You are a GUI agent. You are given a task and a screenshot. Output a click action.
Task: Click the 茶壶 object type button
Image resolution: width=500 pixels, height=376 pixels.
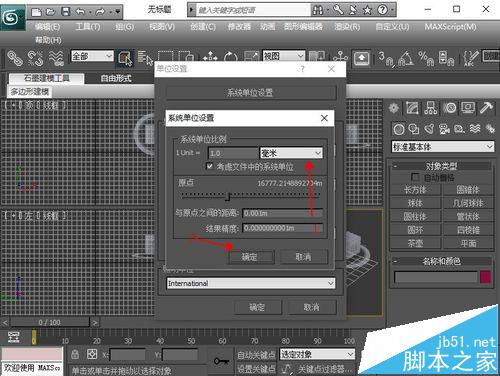pyautogui.click(x=415, y=243)
